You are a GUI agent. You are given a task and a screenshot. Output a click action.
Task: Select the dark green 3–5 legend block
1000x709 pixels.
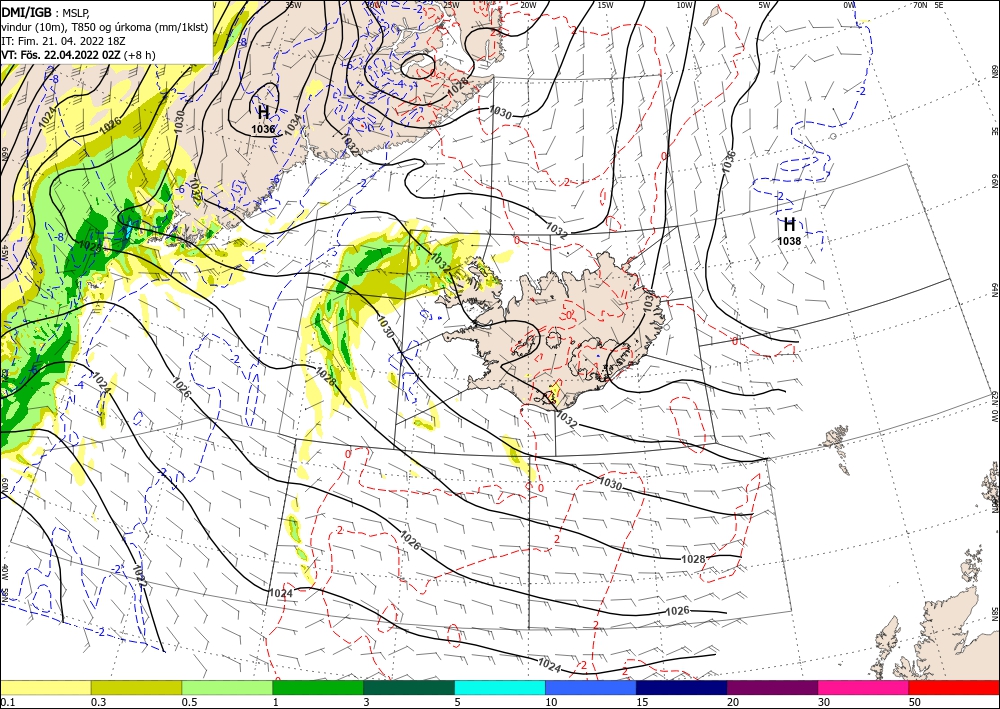[409, 687]
